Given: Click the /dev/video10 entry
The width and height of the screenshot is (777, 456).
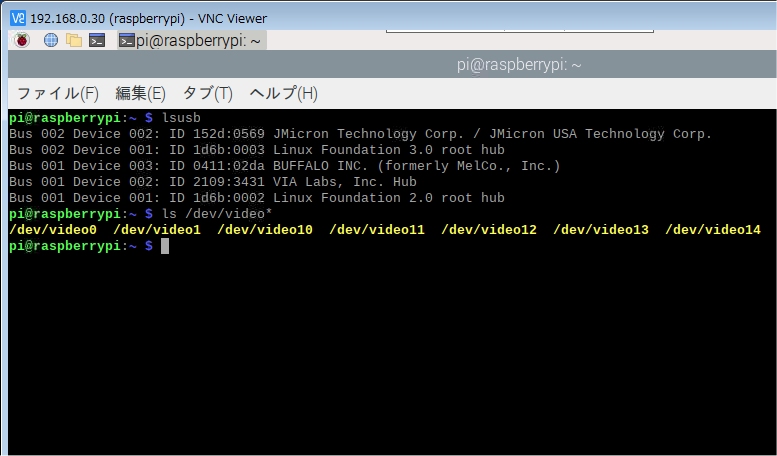Looking at the screenshot, I should coord(265,229).
